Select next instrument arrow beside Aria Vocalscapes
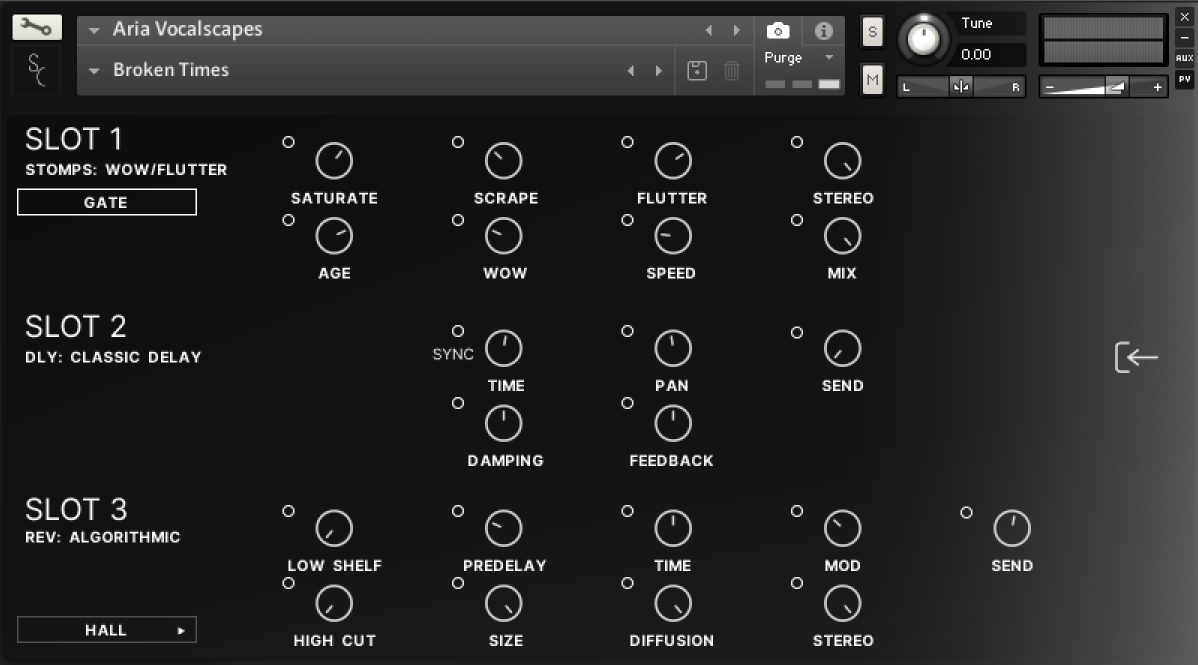 (x=738, y=30)
